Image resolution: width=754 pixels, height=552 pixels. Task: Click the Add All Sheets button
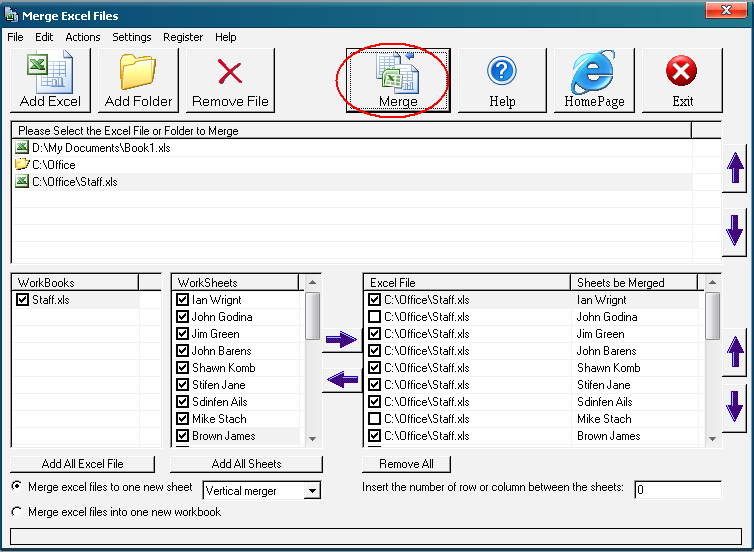pos(246,464)
